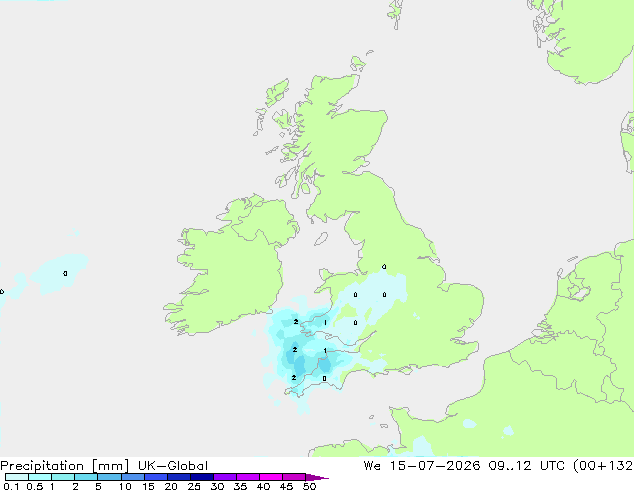This screenshot has width=634, height=490.
Task: Click the 0.5–1 mm legend color box
Action: pyautogui.click(x=40, y=477)
